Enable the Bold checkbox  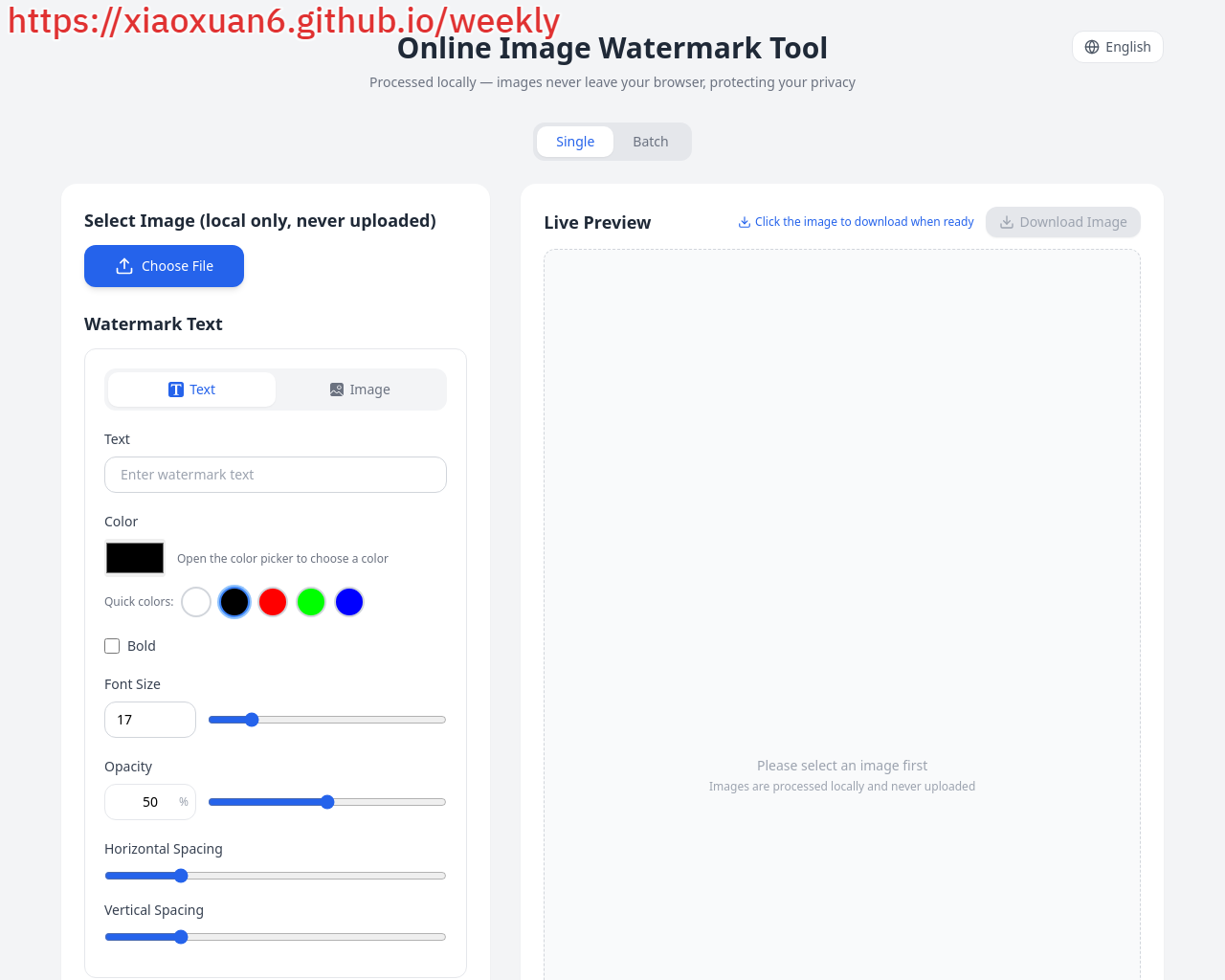coord(112,646)
